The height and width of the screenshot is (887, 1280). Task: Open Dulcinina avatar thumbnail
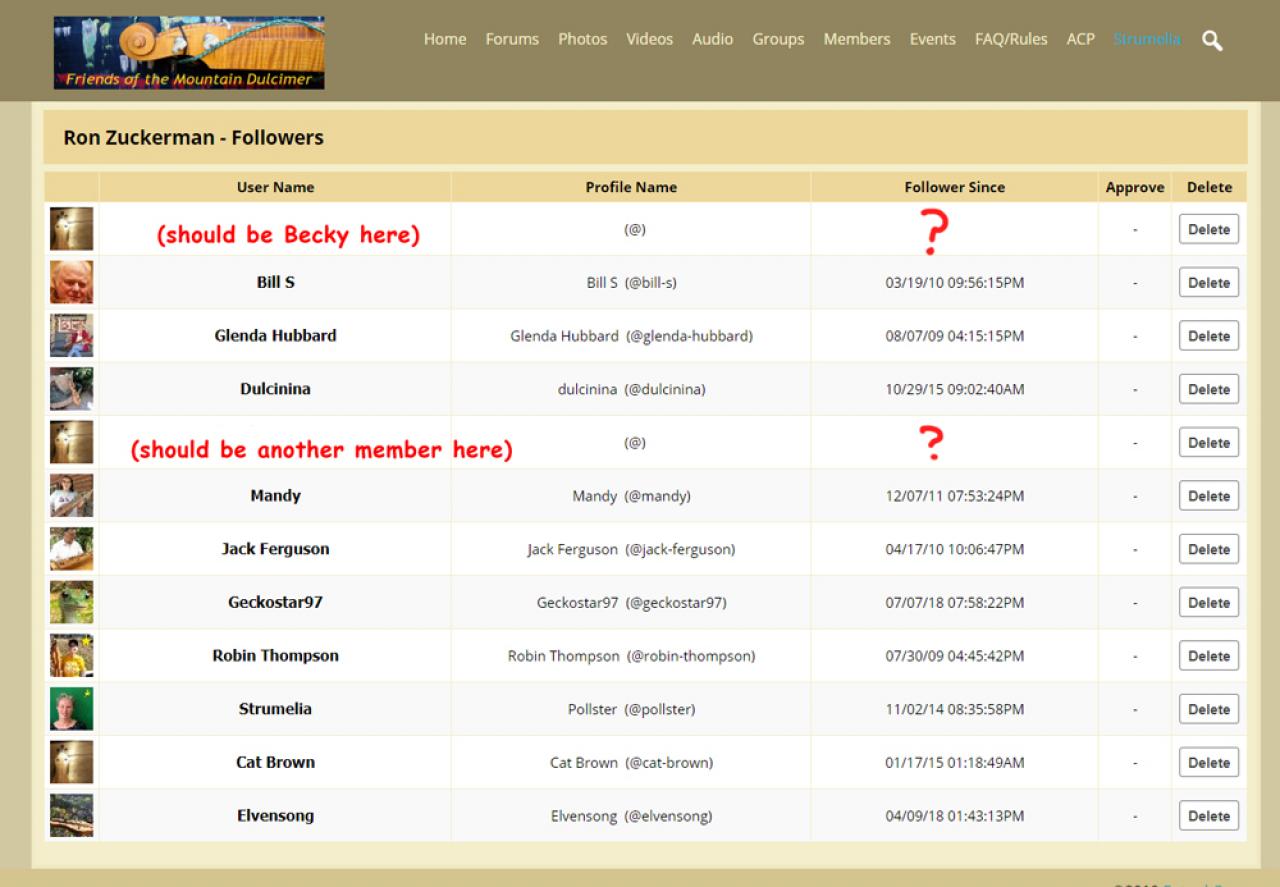coord(72,389)
